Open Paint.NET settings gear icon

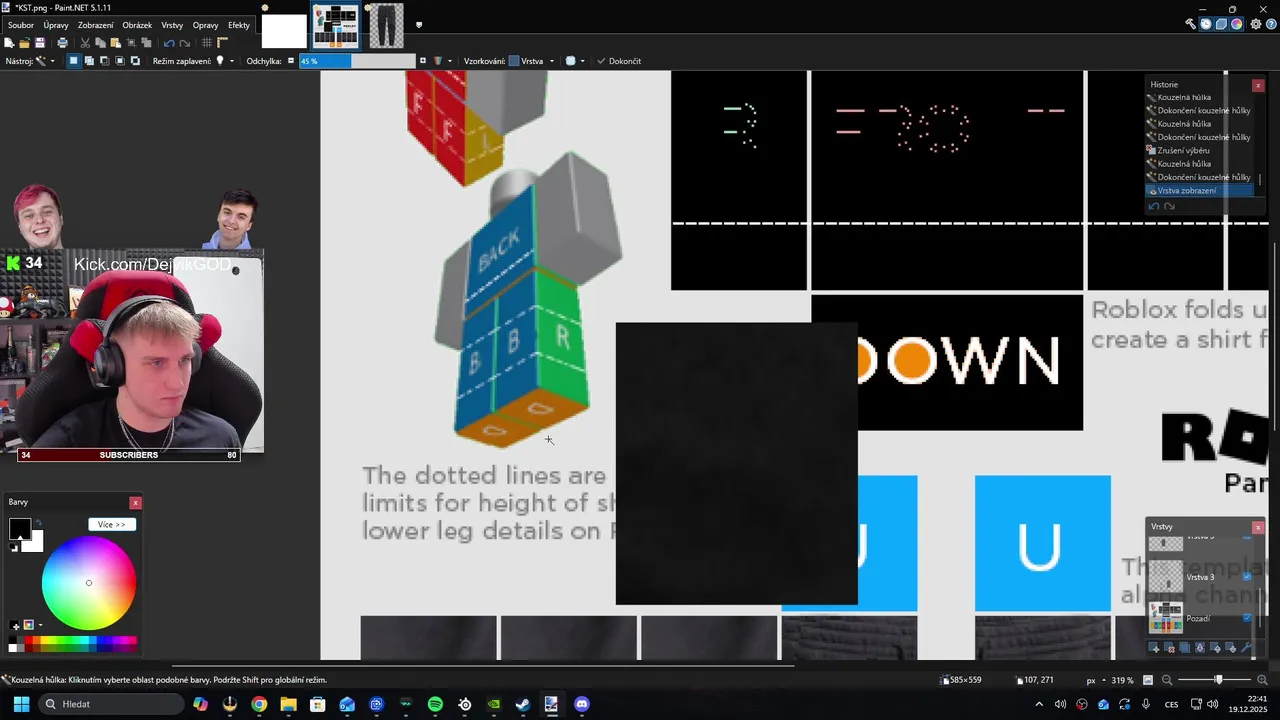(1256, 24)
